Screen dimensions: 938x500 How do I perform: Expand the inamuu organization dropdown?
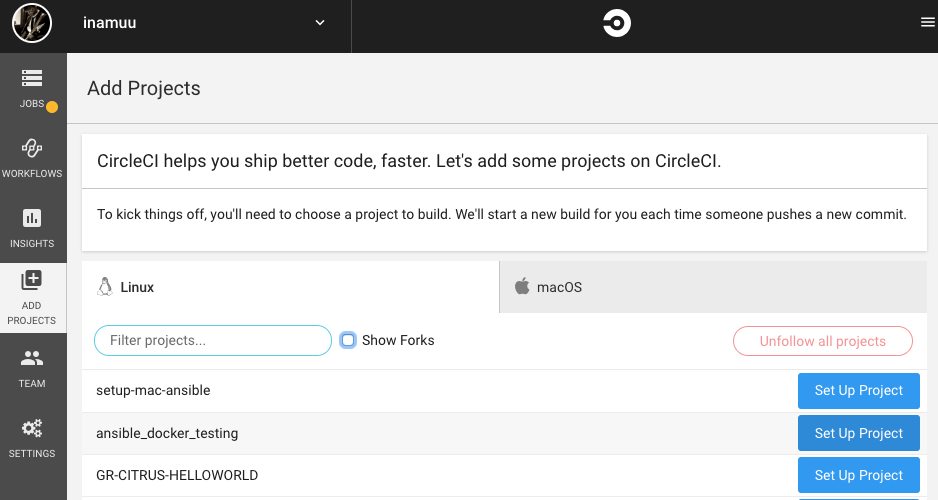pyautogui.click(x=320, y=23)
